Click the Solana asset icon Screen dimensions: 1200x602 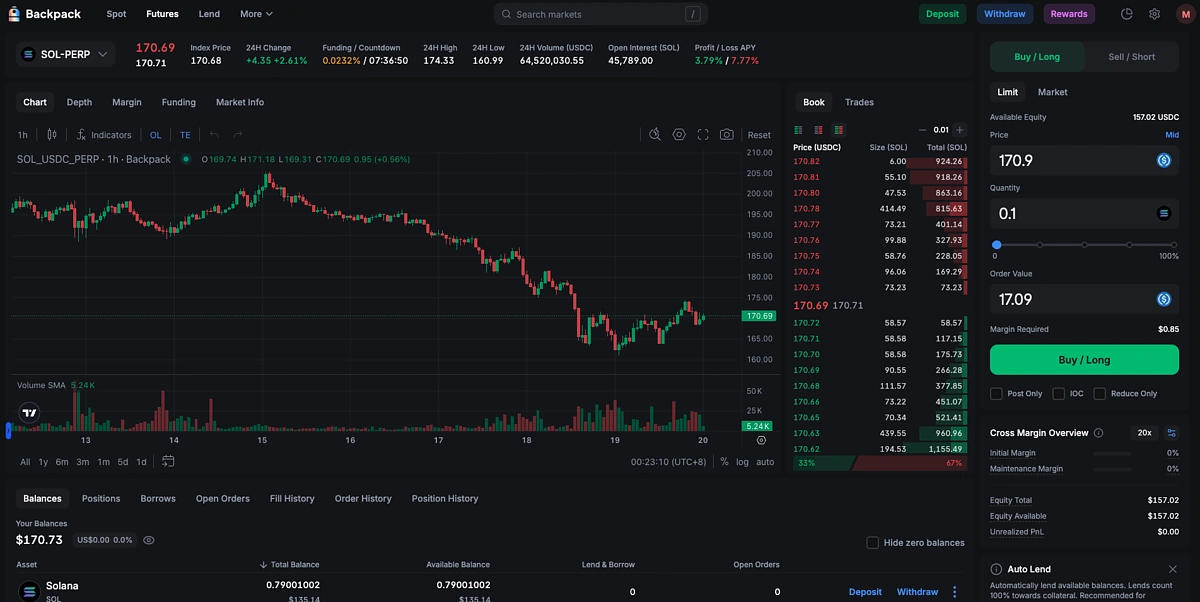[28, 591]
